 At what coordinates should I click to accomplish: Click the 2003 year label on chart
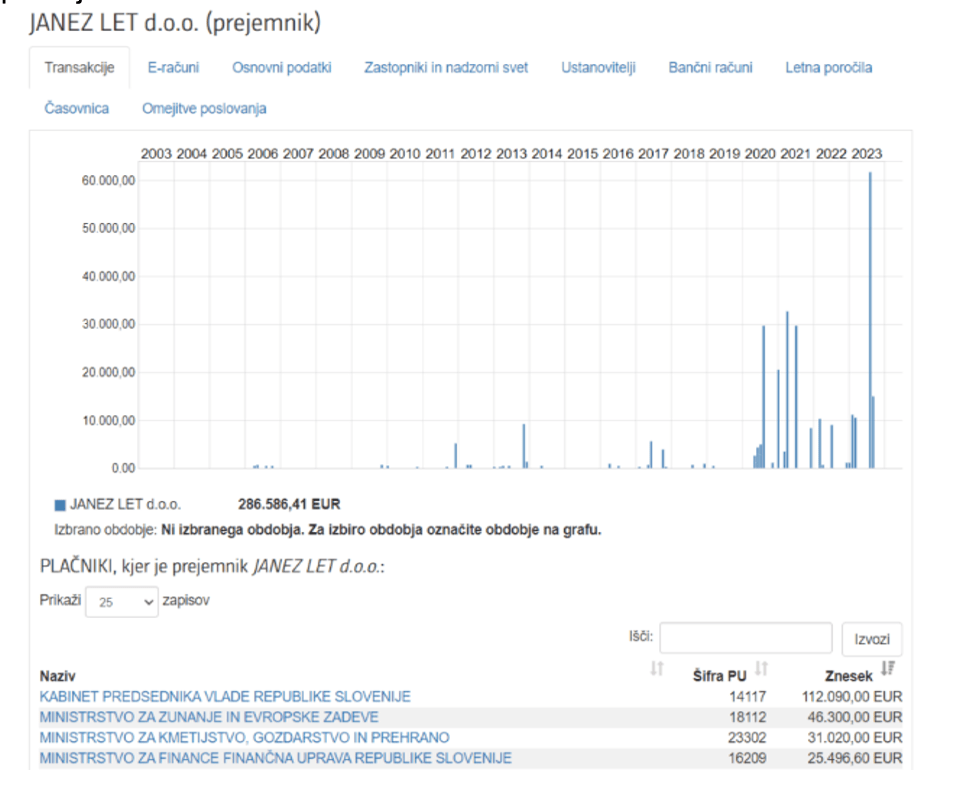[x=156, y=153]
